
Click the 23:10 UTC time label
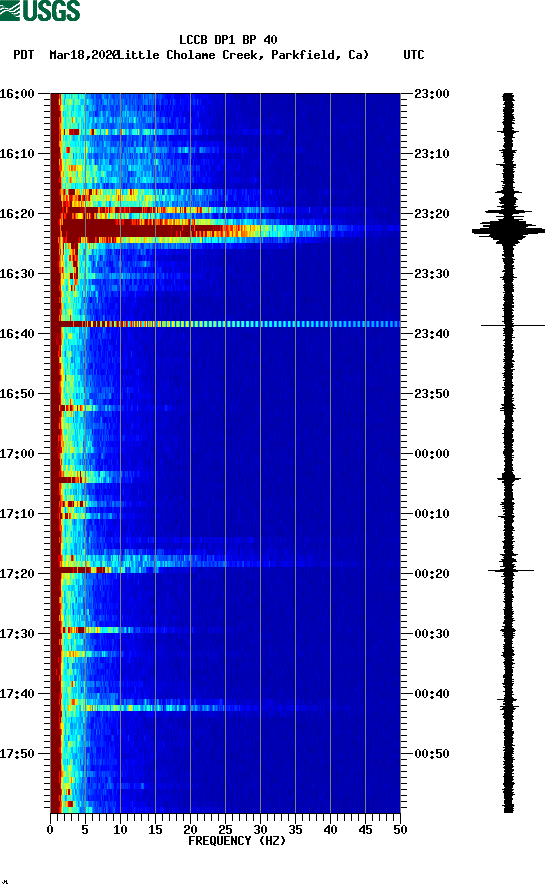[432, 153]
